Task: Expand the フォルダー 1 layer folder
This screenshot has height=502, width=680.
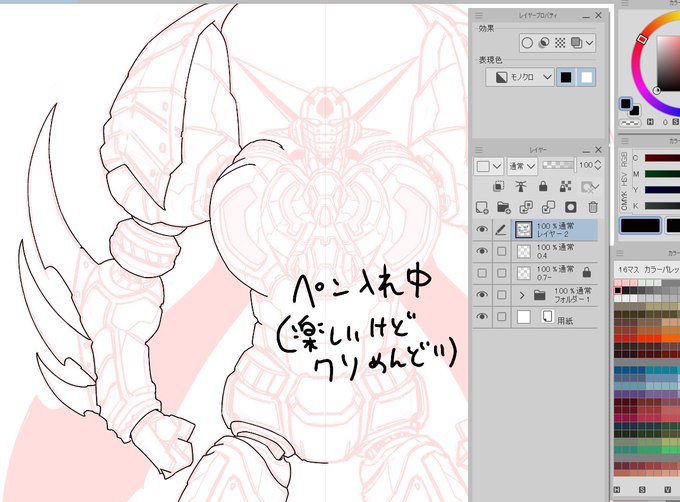Action: pyautogui.click(x=522, y=295)
